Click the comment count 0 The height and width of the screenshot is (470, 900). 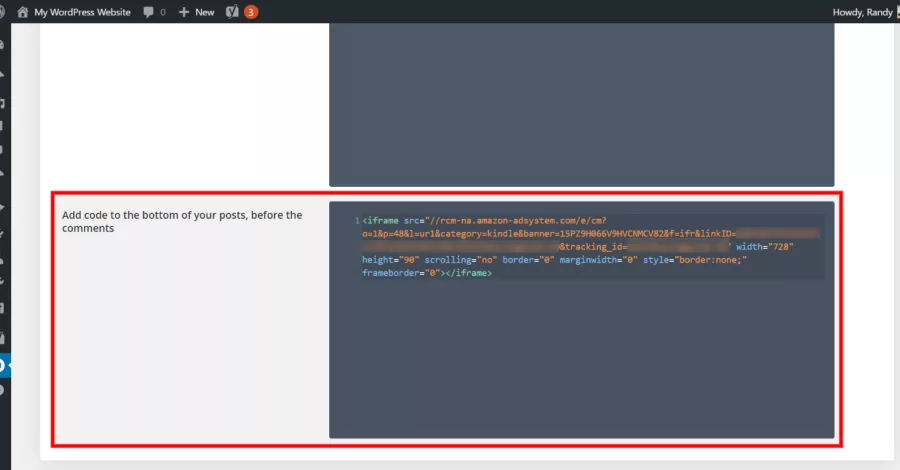tap(163, 12)
